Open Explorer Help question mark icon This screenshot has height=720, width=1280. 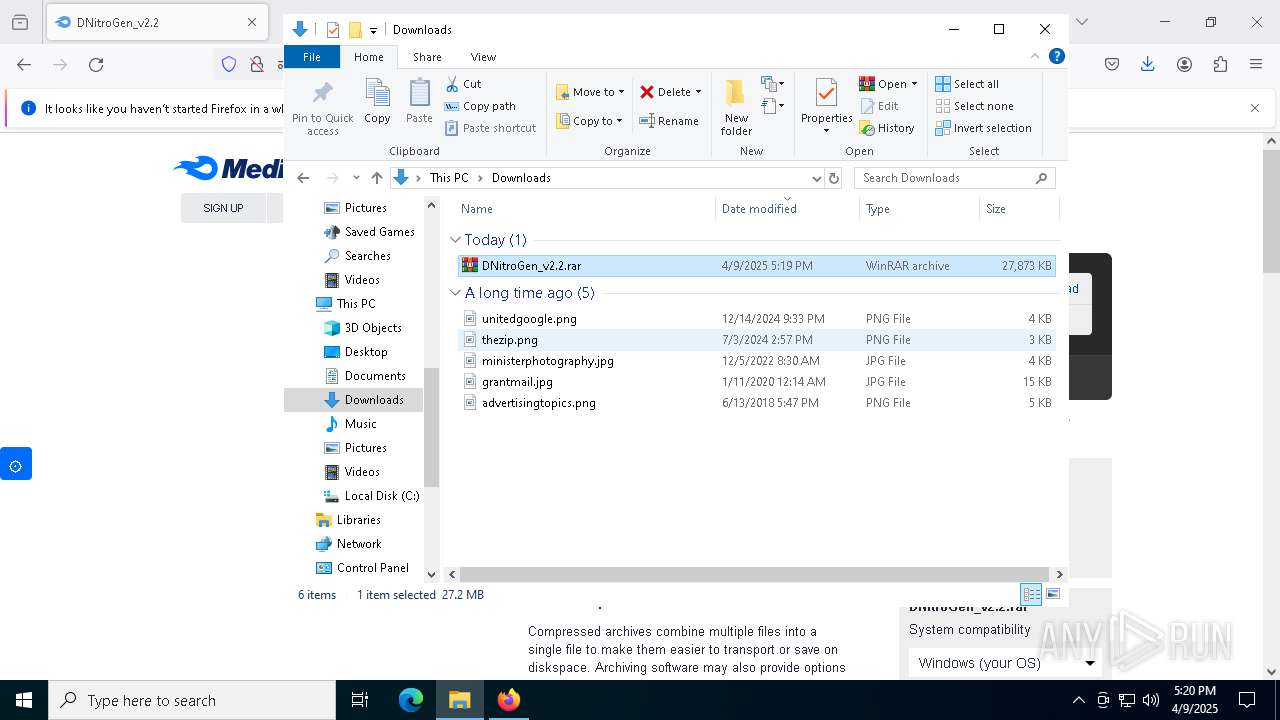click(1057, 57)
